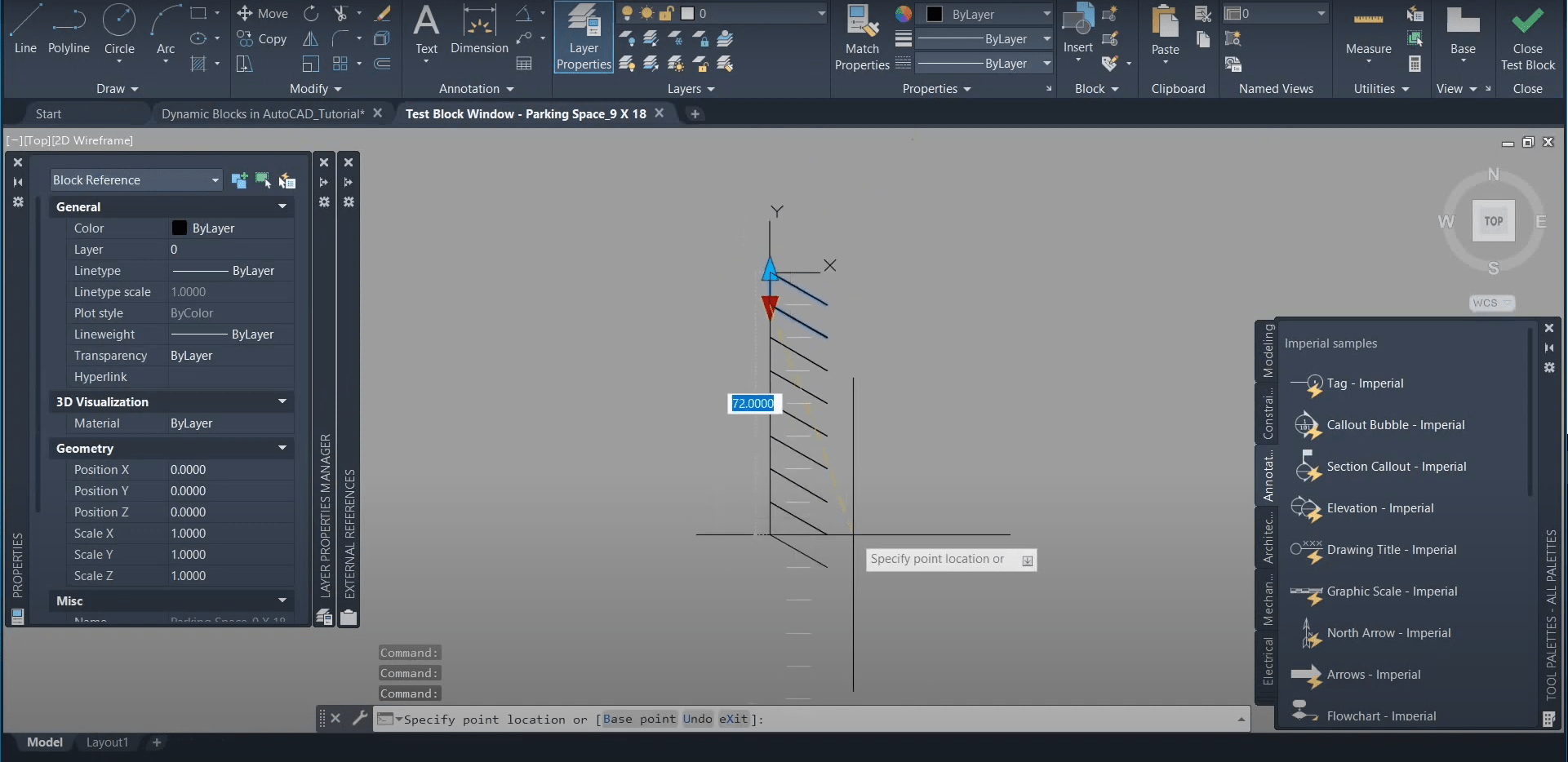The image size is (1568, 762).
Task: Click the Quick Select icon in Properties palette
Action: [287, 180]
